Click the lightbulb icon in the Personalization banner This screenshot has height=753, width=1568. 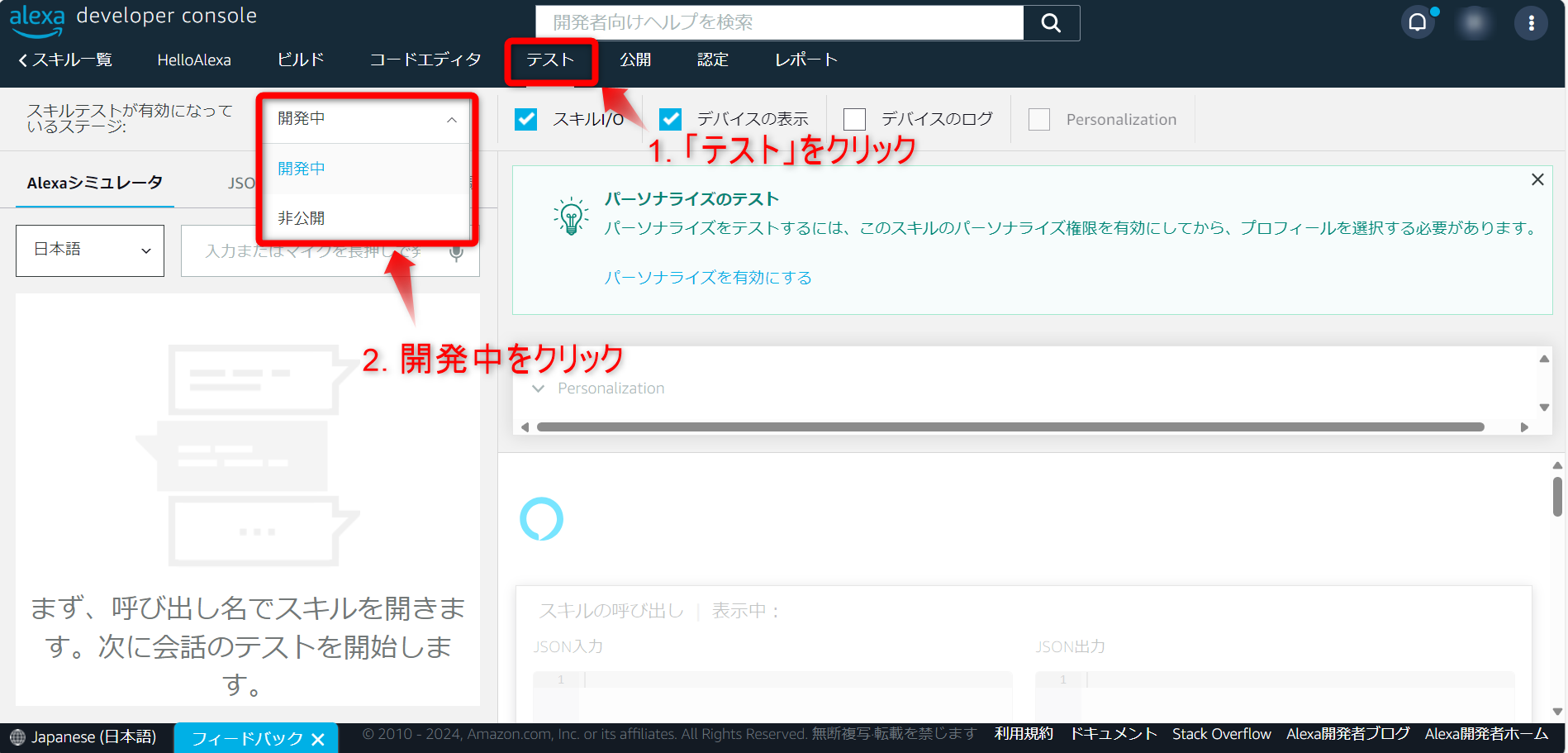pos(572,214)
